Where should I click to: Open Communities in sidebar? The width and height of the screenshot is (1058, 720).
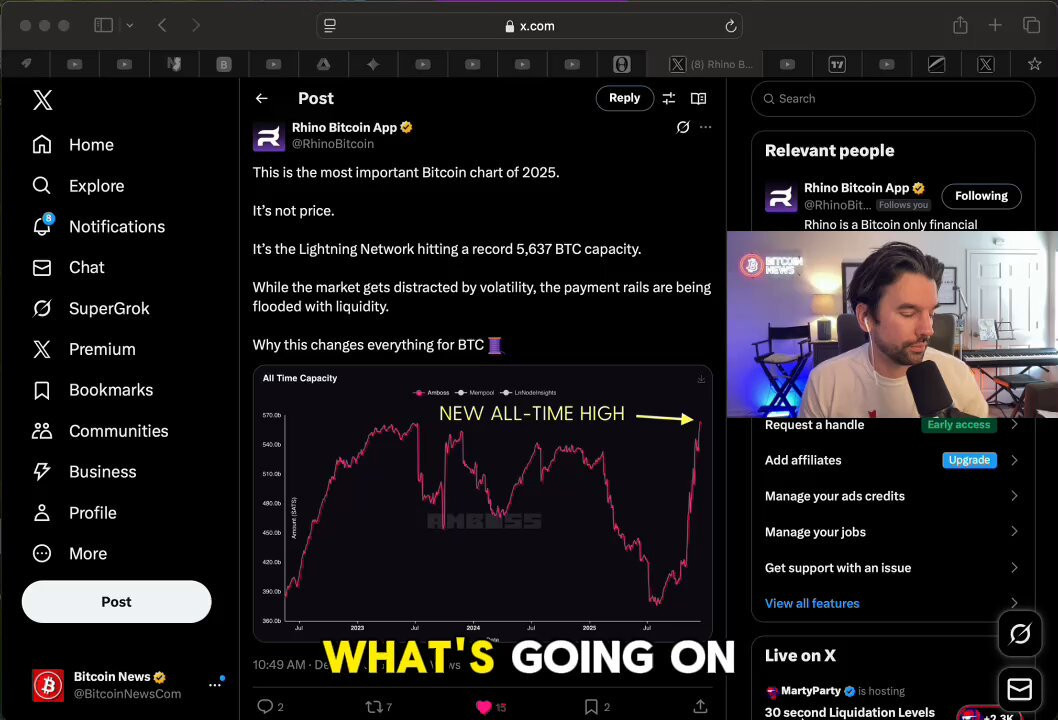click(x=101, y=431)
